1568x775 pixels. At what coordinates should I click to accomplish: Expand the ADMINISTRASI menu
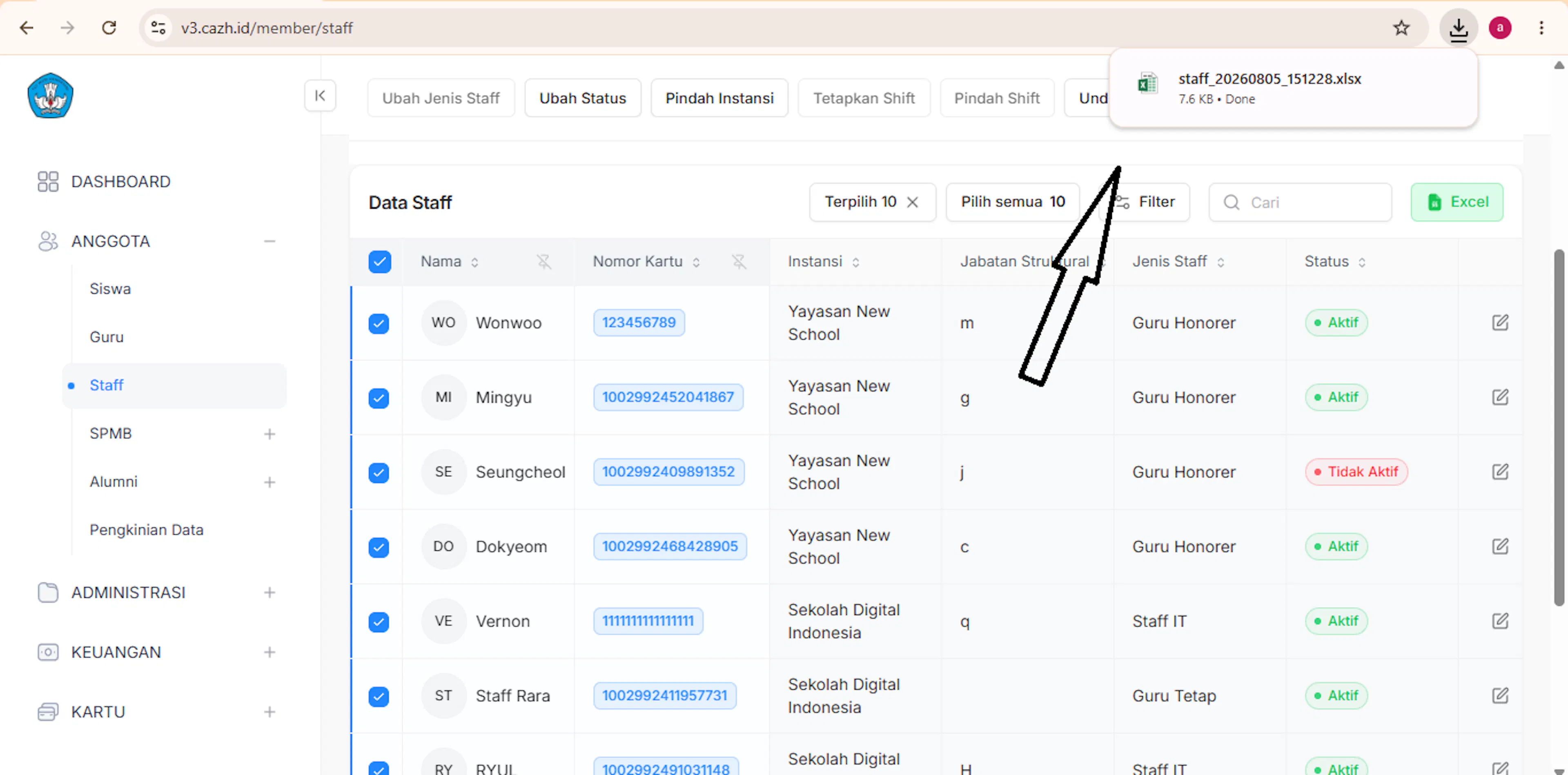coord(269,593)
